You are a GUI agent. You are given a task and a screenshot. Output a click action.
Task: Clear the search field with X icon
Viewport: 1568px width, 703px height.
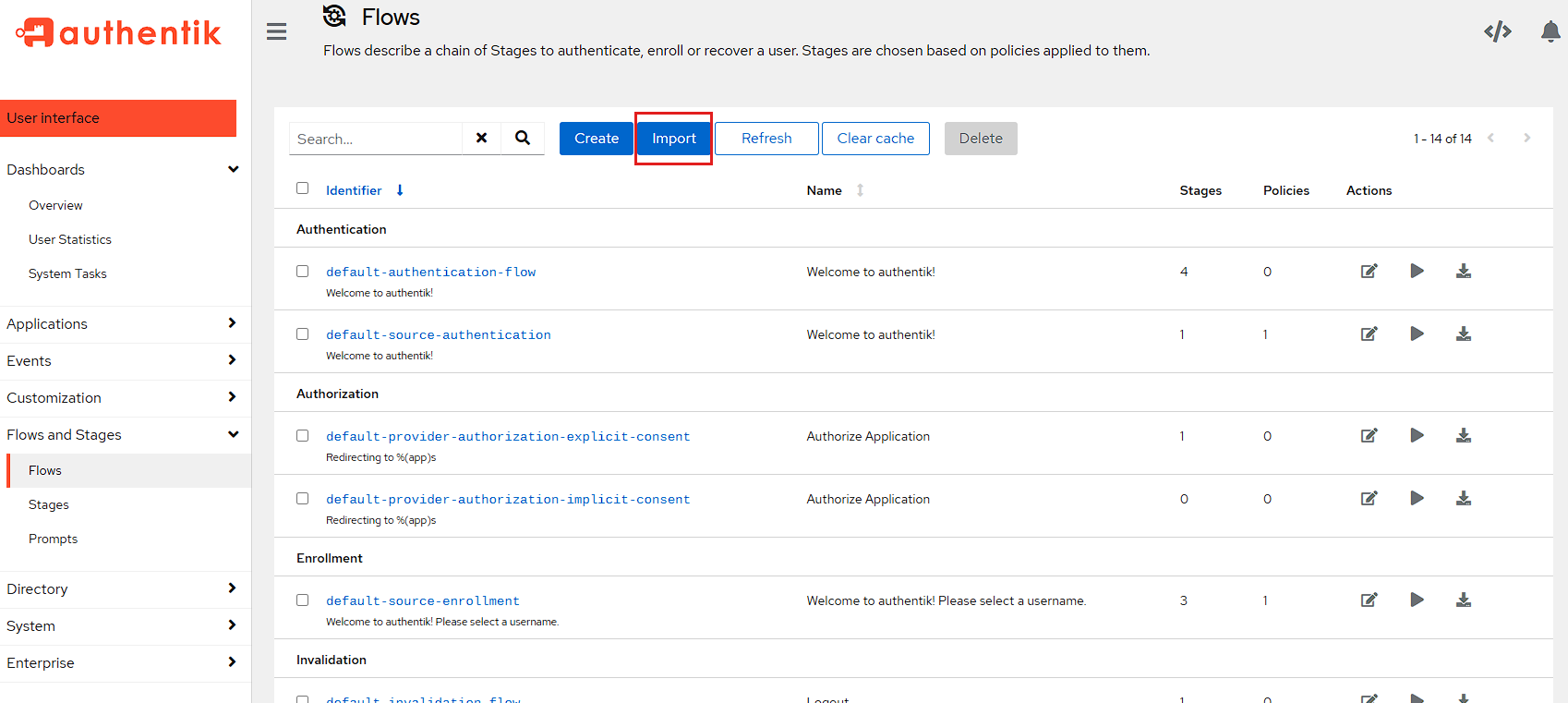481,139
